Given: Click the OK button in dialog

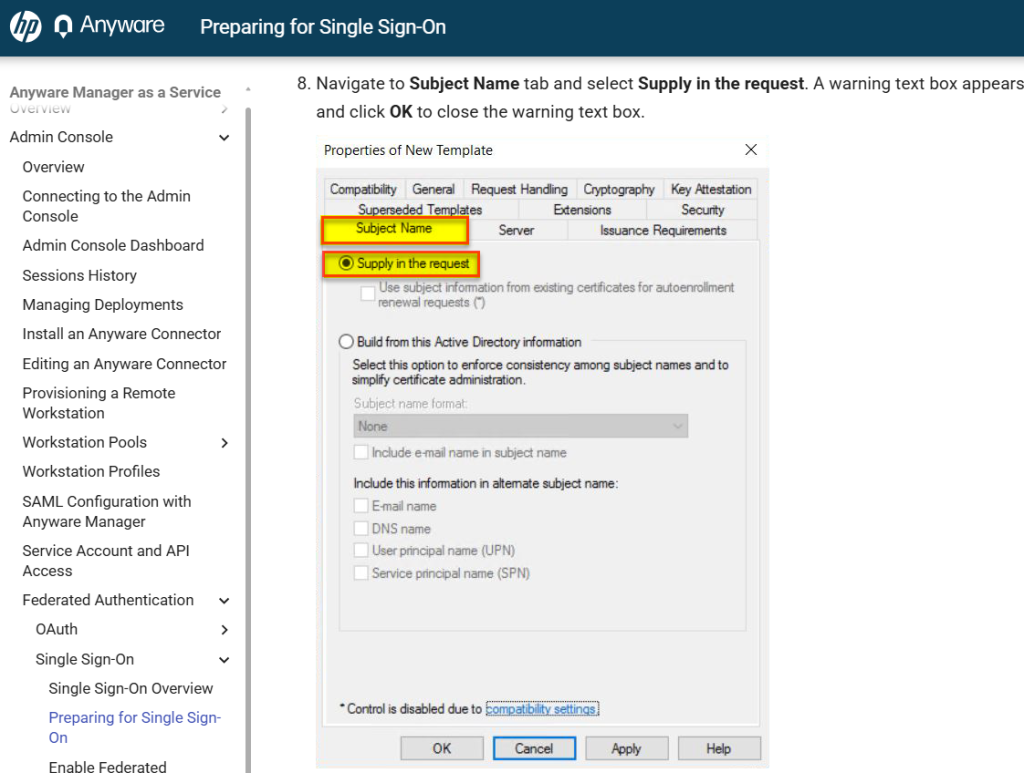Looking at the screenshot, I should click(x=442, y=748).
